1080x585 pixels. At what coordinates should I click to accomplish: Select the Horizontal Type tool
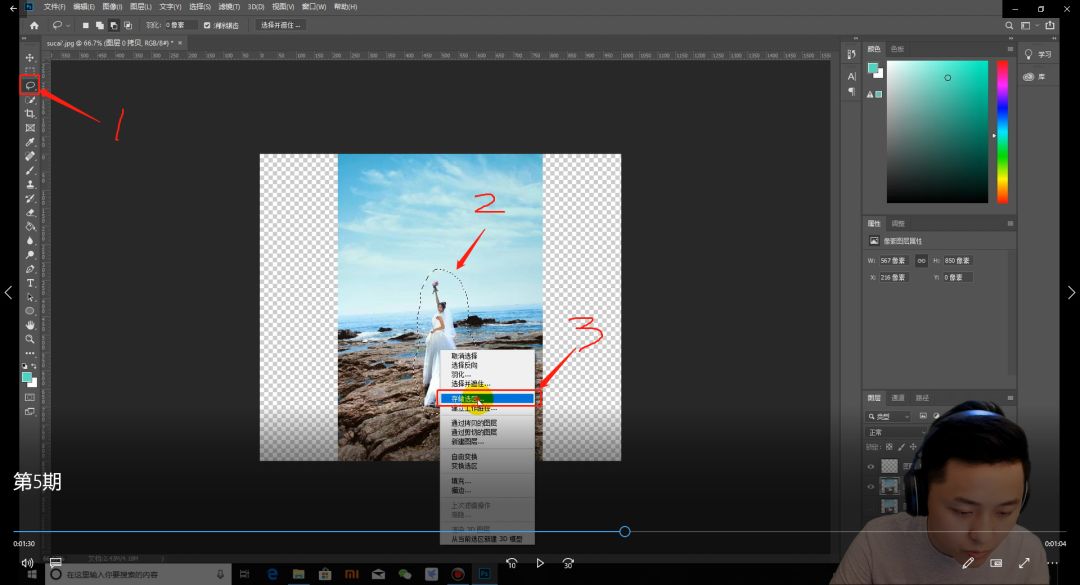pyautogui.click(x=30, y=283)
